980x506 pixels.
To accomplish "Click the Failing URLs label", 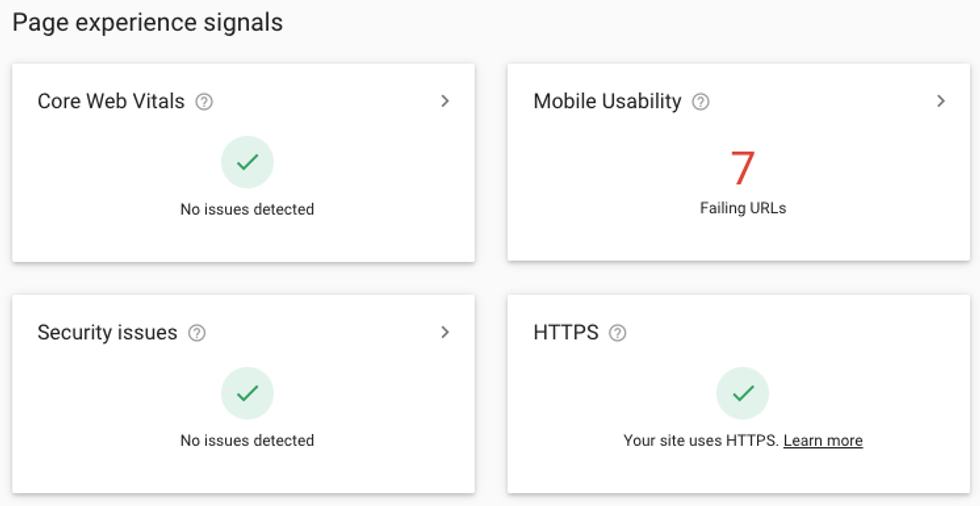I will pos(743,209).
